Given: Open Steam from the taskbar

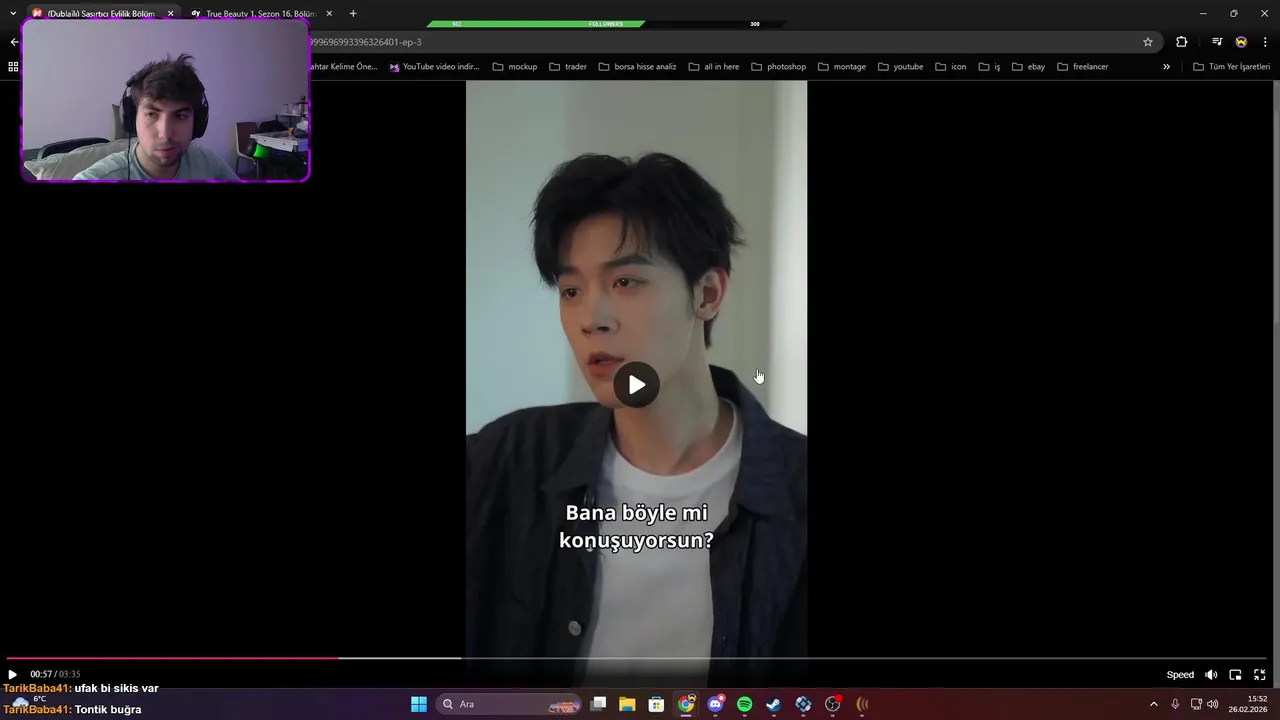Looking at the screenshot, I should pos(773,704).
